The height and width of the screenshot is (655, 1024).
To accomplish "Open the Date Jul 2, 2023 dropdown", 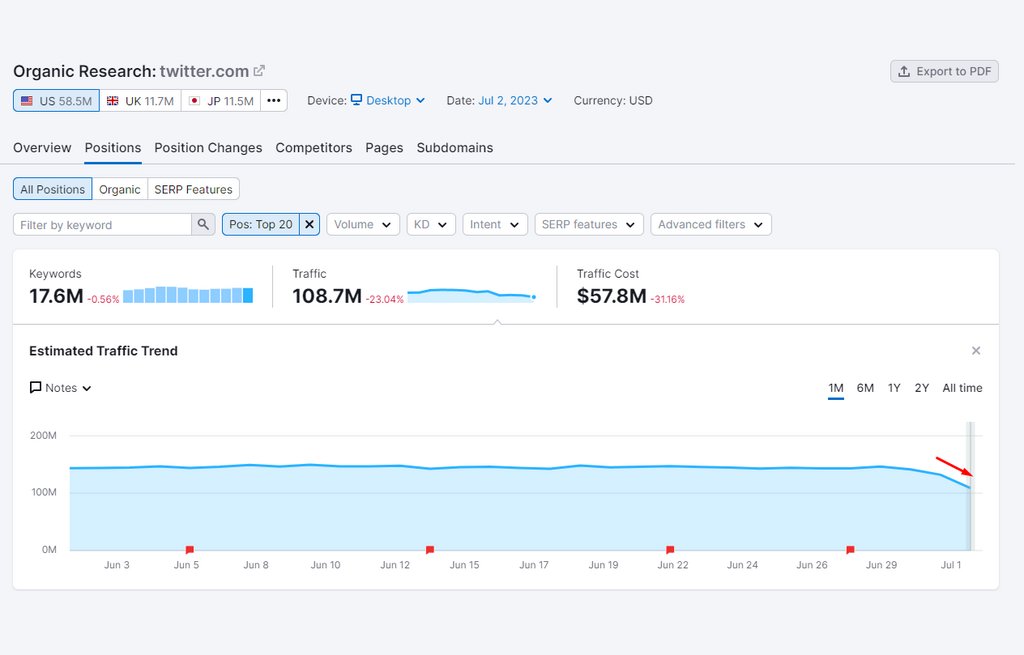I will coord(515,101).
